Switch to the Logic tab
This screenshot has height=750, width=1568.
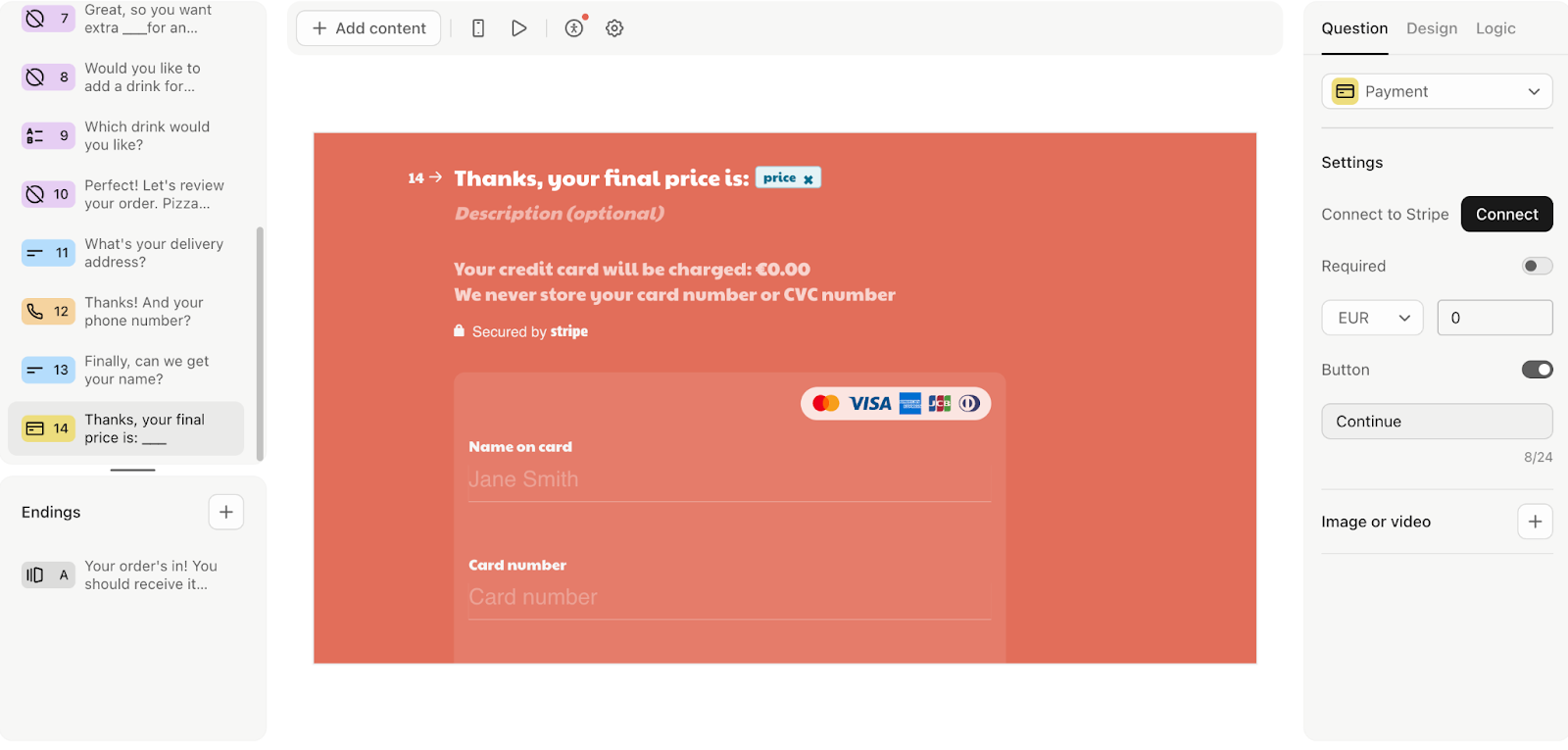pyautogui.click(x=1495, y=28)
